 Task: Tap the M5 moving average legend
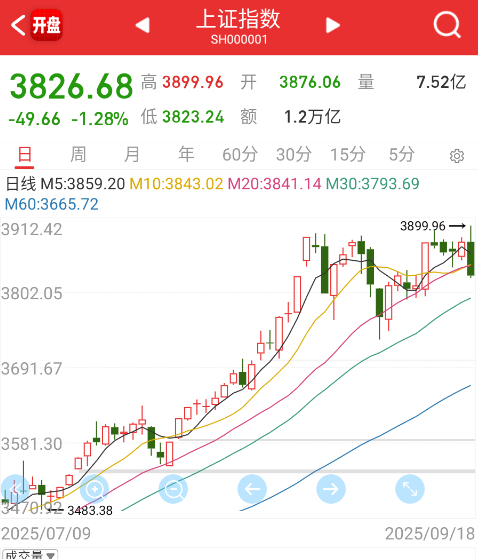(83, 184)
